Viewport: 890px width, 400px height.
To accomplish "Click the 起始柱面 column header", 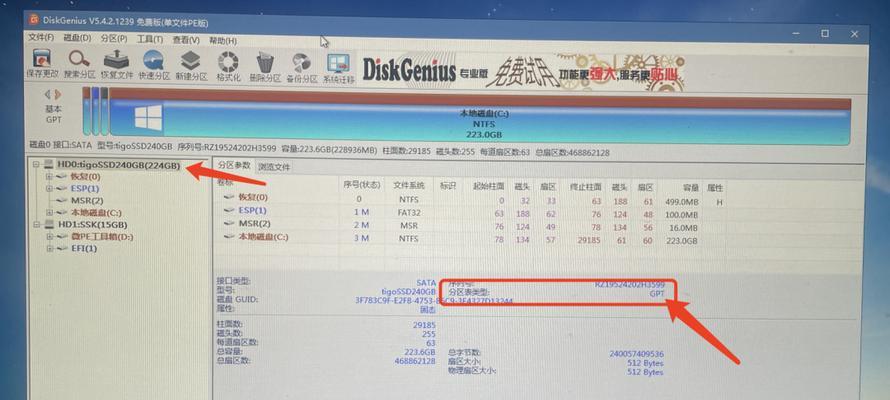I will point(486,186).
